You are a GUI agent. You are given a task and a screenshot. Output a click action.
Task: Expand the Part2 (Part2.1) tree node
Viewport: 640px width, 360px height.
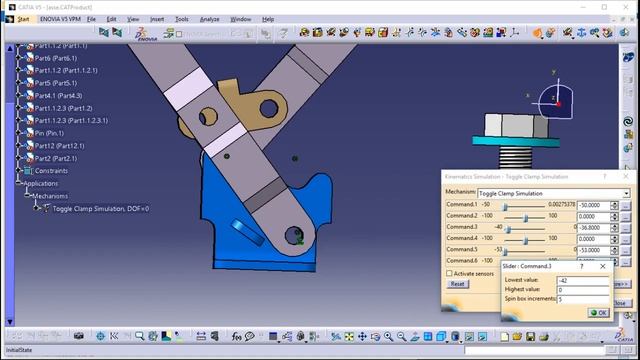[x=18, y=158]
